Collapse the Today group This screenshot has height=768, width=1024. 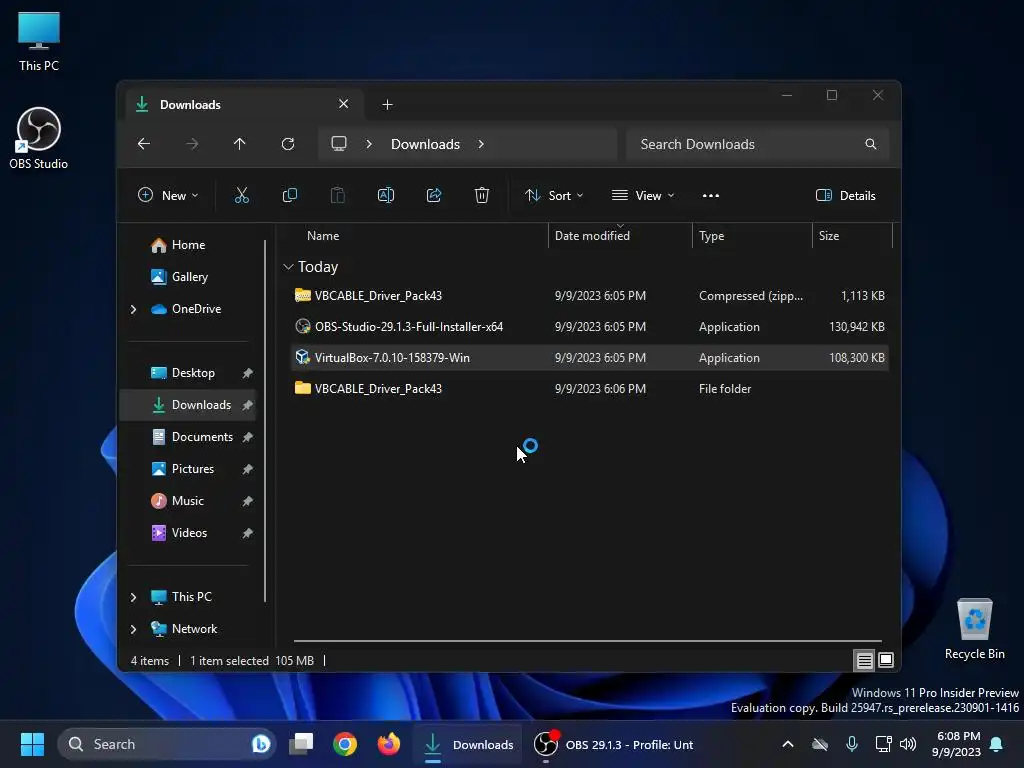click(x=288, y=266)
